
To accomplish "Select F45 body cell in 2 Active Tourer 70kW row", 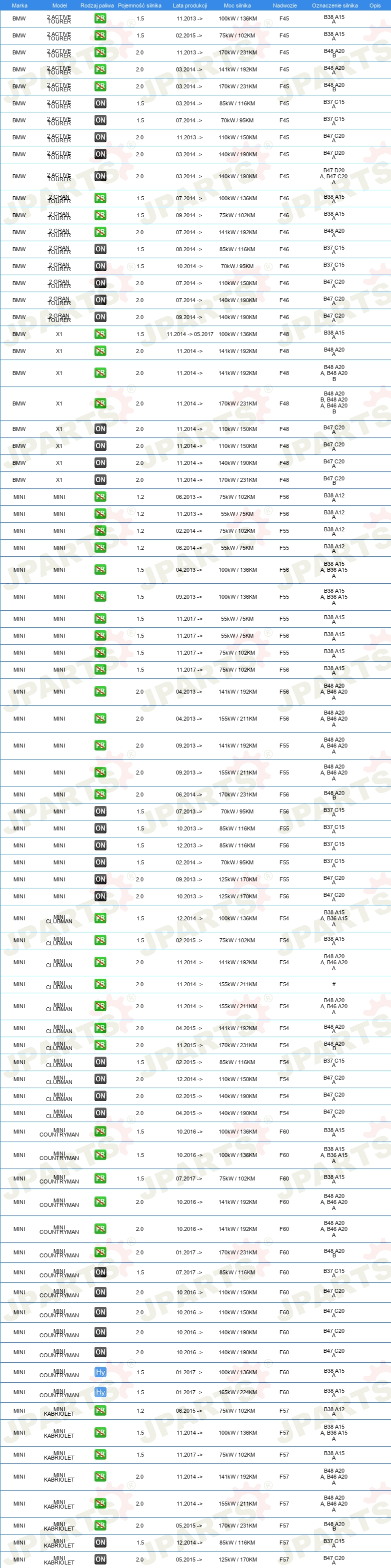I will coord(284,120).
